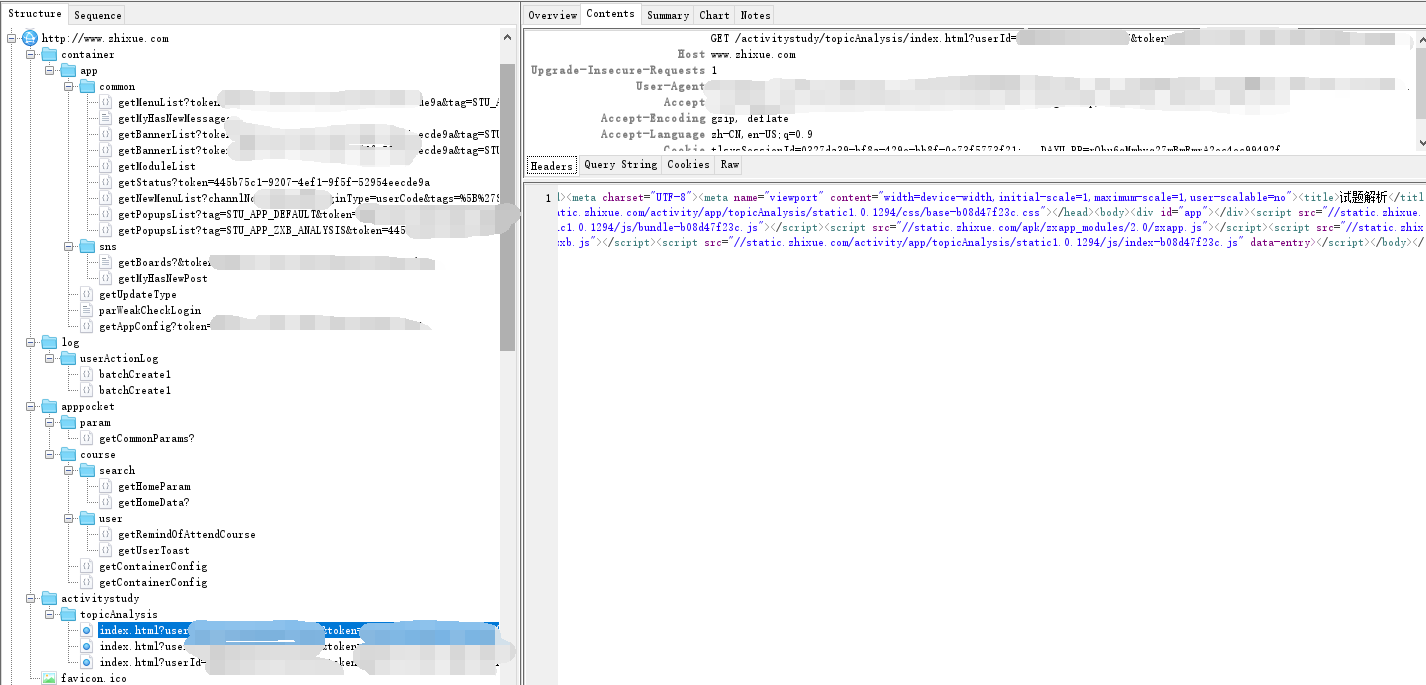Click the globe icon beside http://www.zhixue.com

pyautogui.click(x=29, y=38)
